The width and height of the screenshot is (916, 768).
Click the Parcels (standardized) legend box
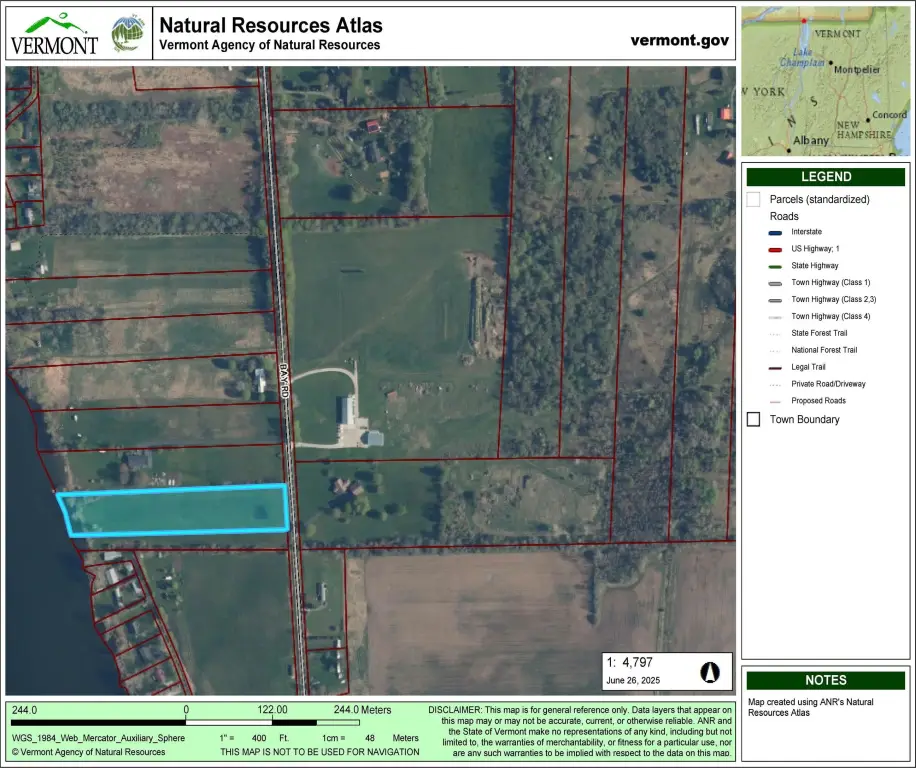[754, 199]
